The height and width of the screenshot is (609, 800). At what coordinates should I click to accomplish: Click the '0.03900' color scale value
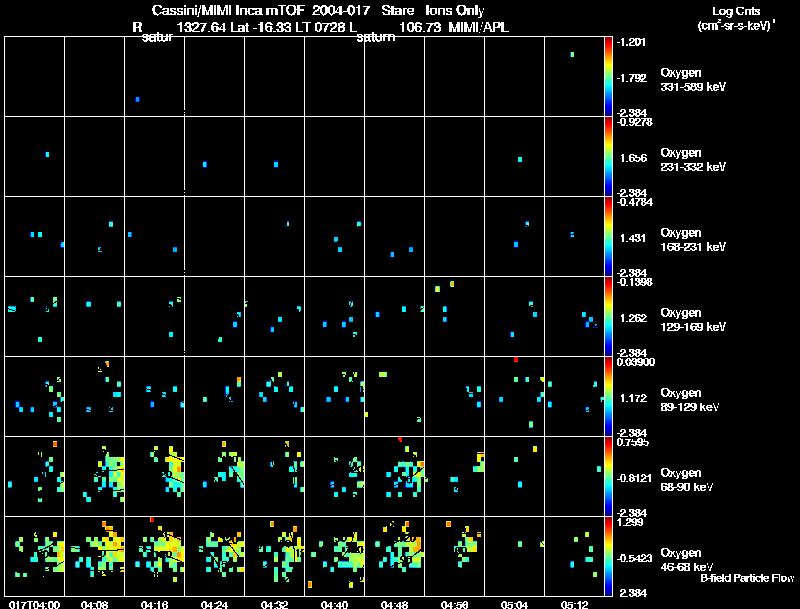[636, 362]
